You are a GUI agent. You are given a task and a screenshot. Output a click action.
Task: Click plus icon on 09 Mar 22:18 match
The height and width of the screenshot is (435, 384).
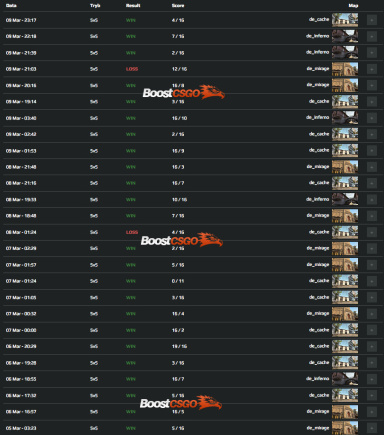click(372, 36)
